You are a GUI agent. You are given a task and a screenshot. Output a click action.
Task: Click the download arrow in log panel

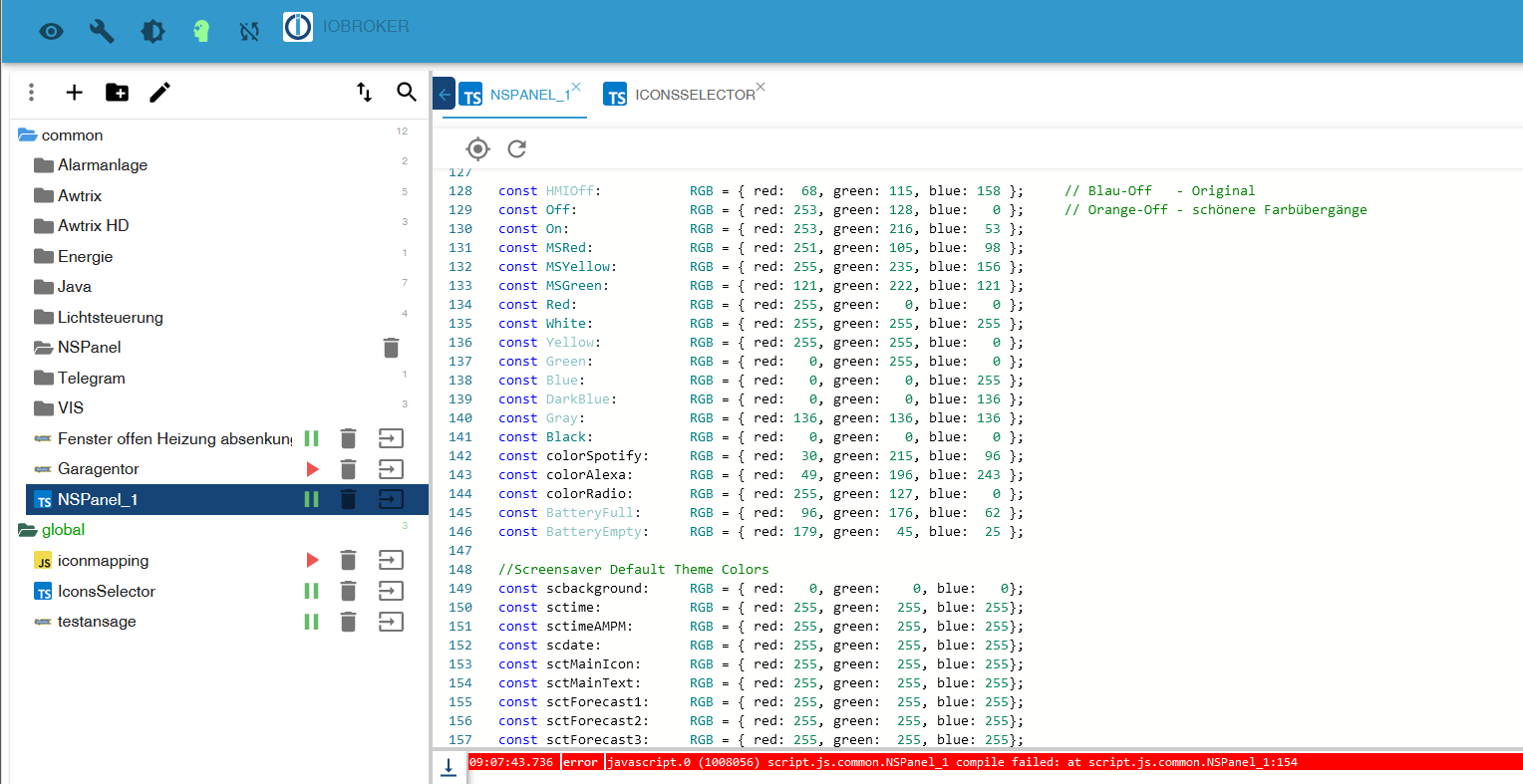[449, 766]
